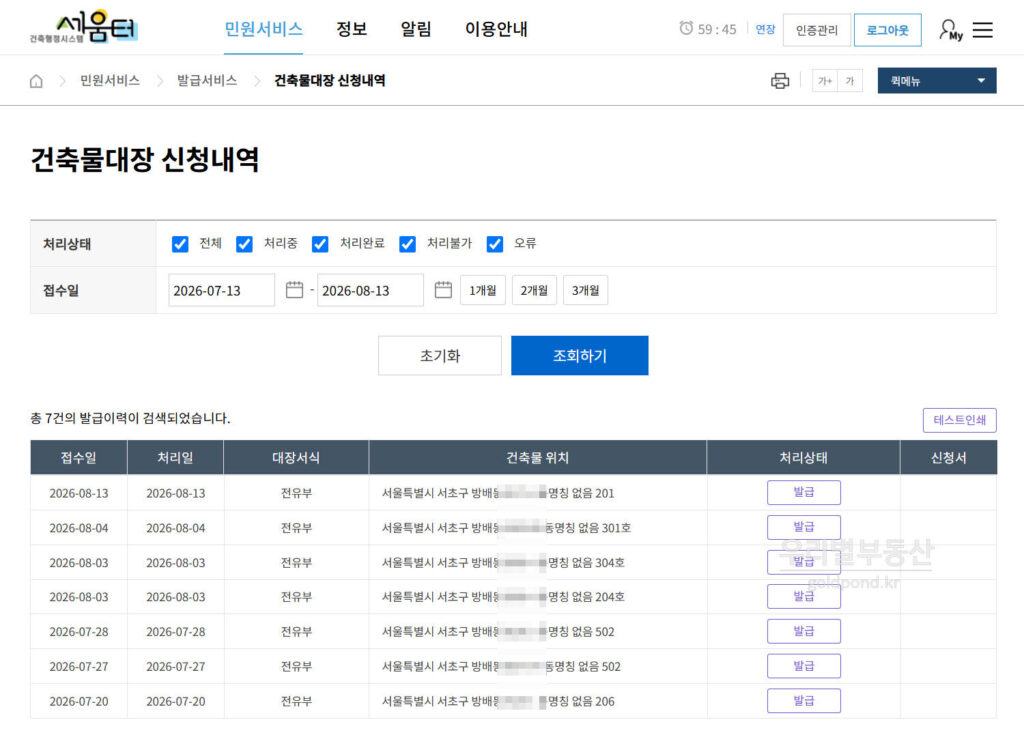1024x737 pixels.
Task: Click 대장서식 column header
Action: click(x=296, y=458)
